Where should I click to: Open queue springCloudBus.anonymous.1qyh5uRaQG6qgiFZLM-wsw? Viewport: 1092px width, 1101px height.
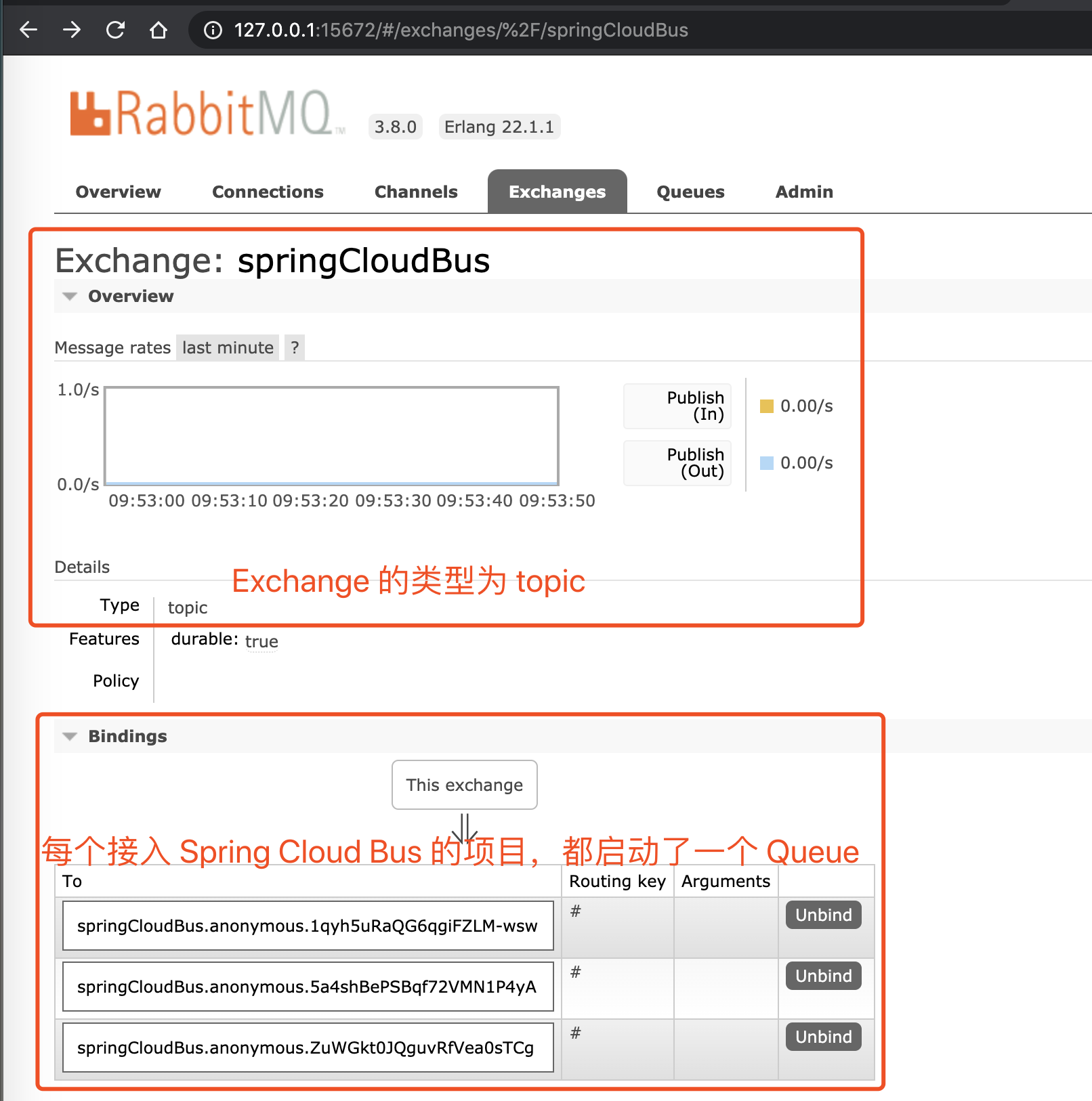308,926
